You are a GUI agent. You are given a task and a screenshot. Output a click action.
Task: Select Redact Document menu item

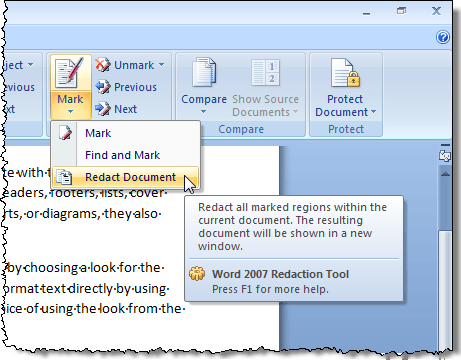(126, 177)
